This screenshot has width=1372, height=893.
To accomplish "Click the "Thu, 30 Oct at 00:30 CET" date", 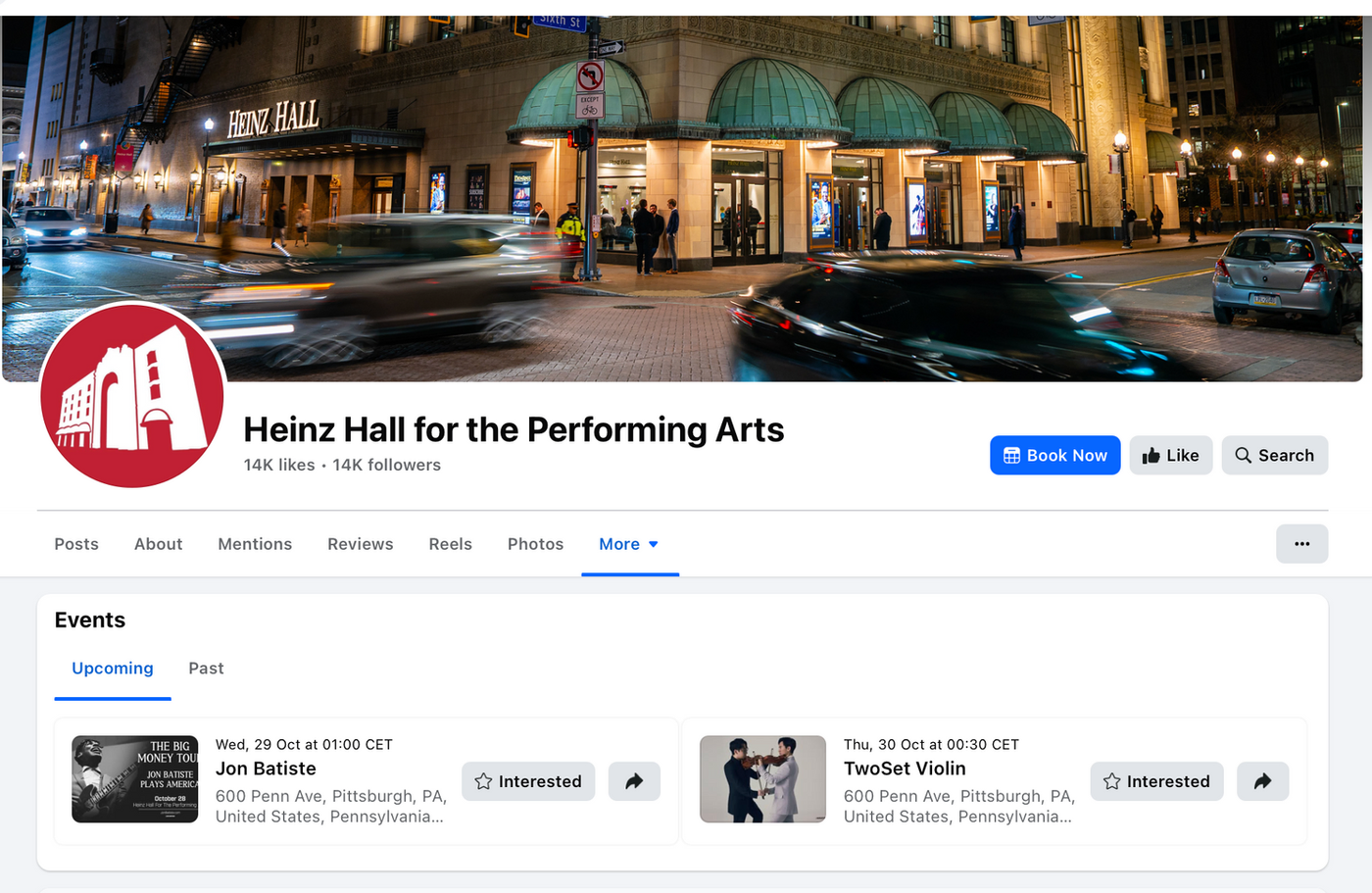I will (x=931, y=745).
